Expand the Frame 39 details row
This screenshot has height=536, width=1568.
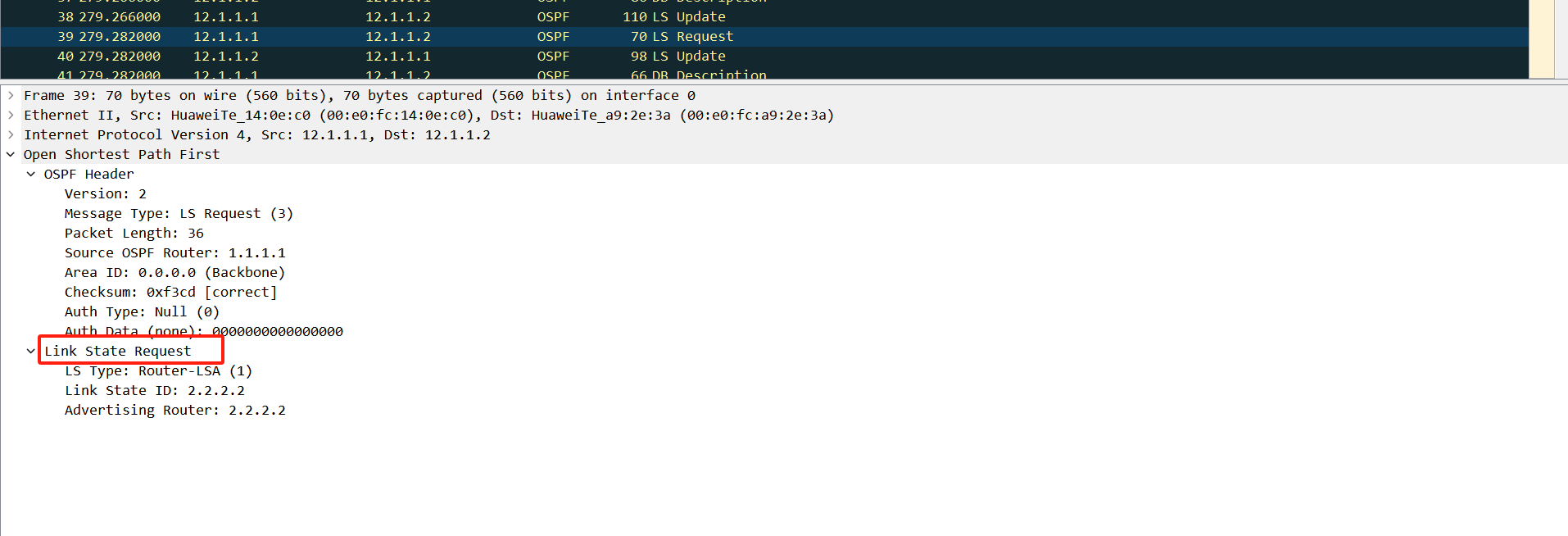[x=11, y=95]
